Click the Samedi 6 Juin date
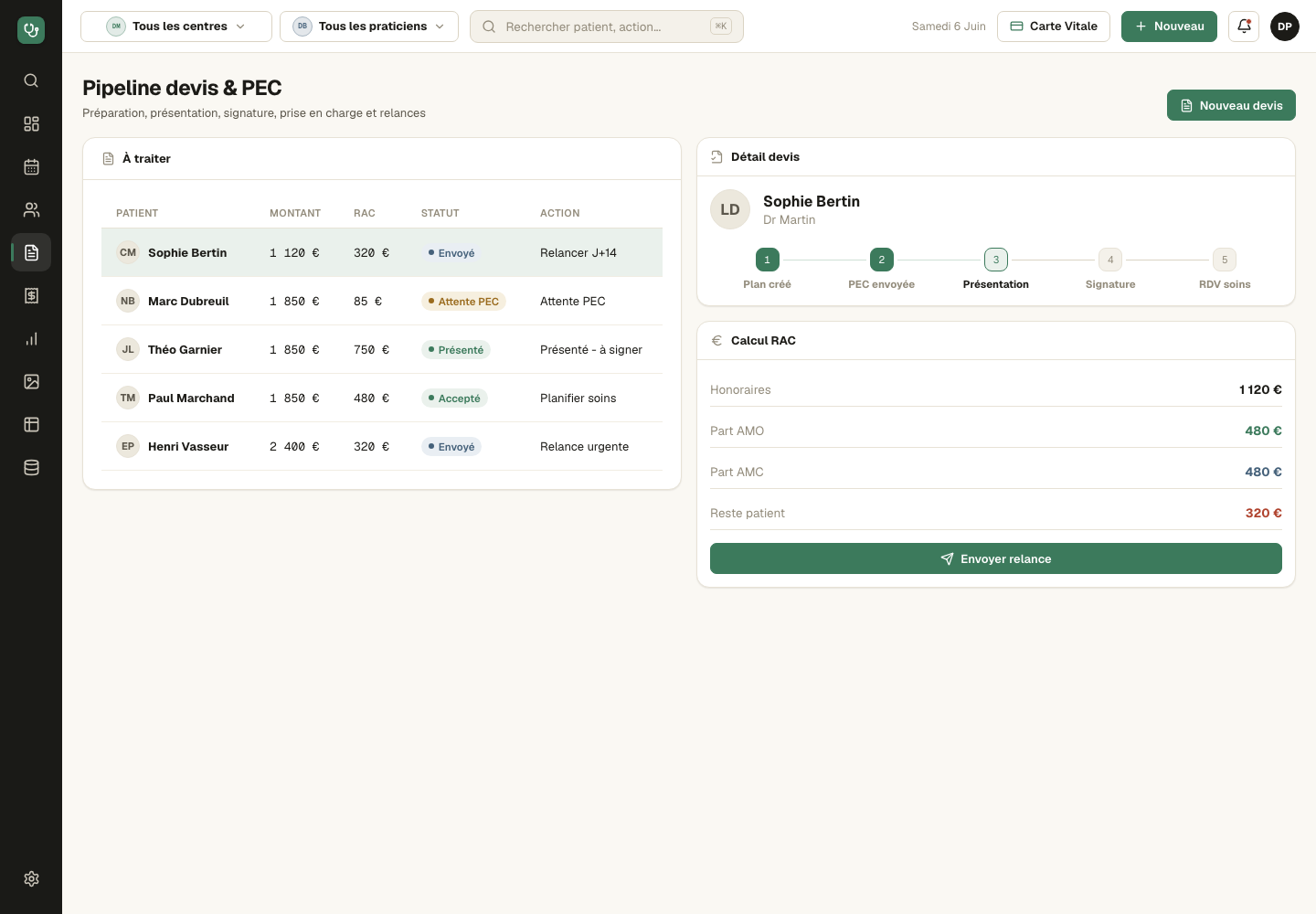This screenshot has height=914, width=1316. 949,27
